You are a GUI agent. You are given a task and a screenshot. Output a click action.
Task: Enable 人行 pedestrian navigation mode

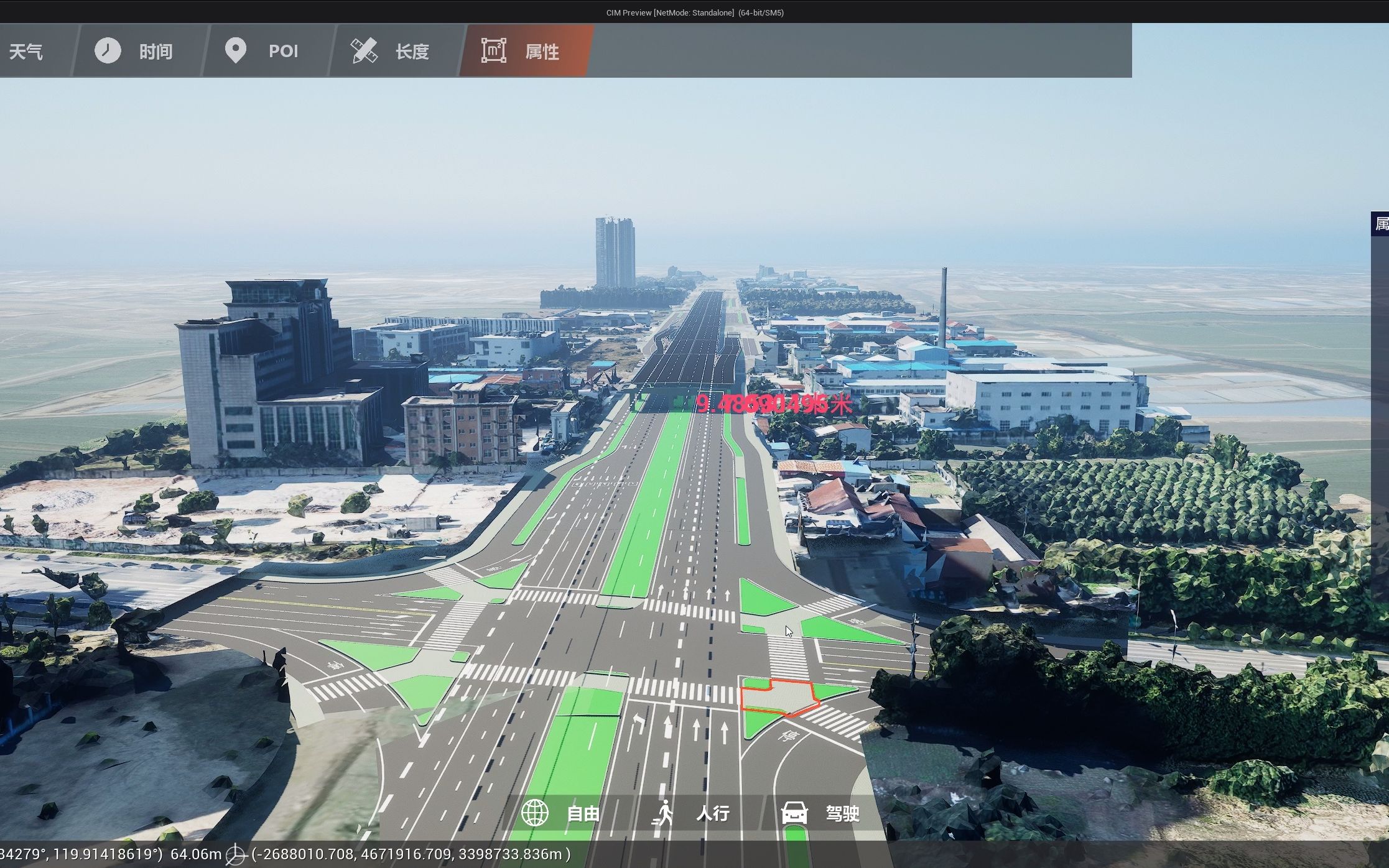712,813
